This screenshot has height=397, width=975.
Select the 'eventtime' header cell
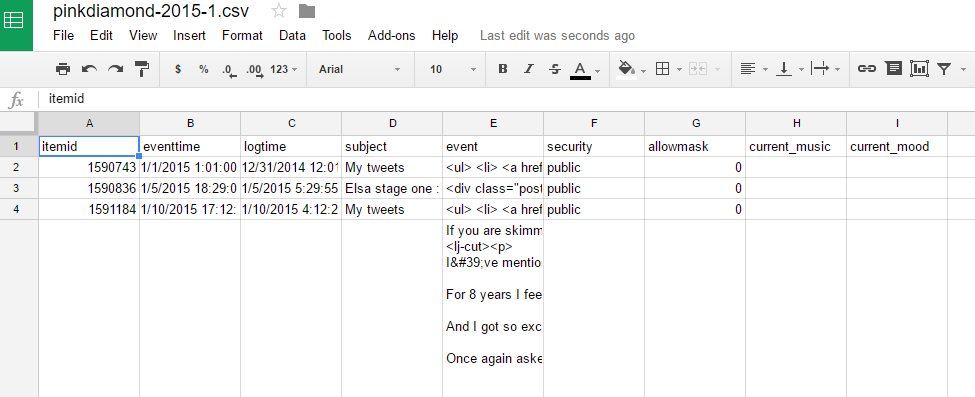[x=190, y=147]
